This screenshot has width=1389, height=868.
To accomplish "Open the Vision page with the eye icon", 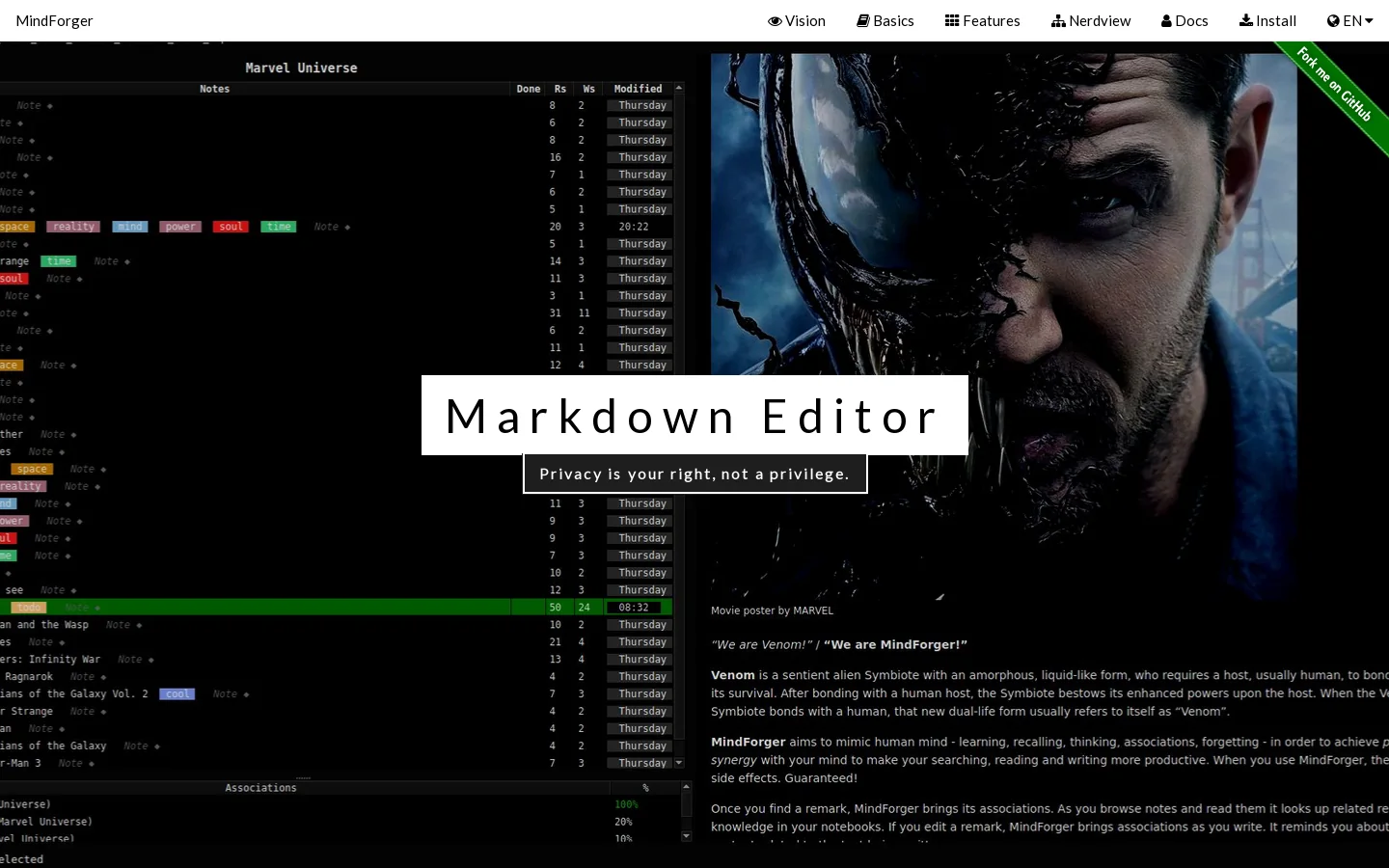I will [x=797, y=20].
